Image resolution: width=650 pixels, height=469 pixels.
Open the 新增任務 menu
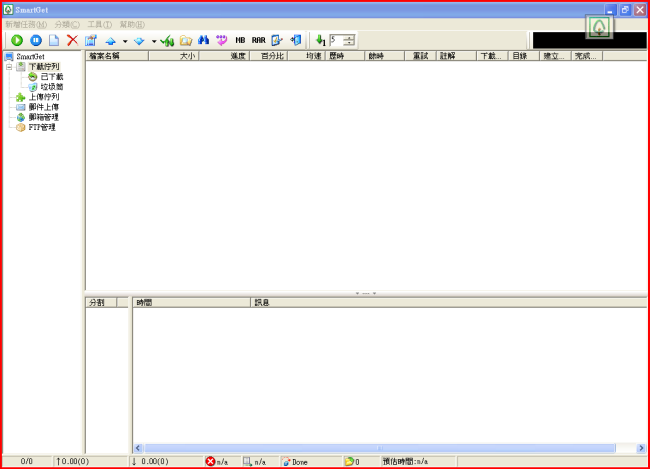tap(25, 24)
